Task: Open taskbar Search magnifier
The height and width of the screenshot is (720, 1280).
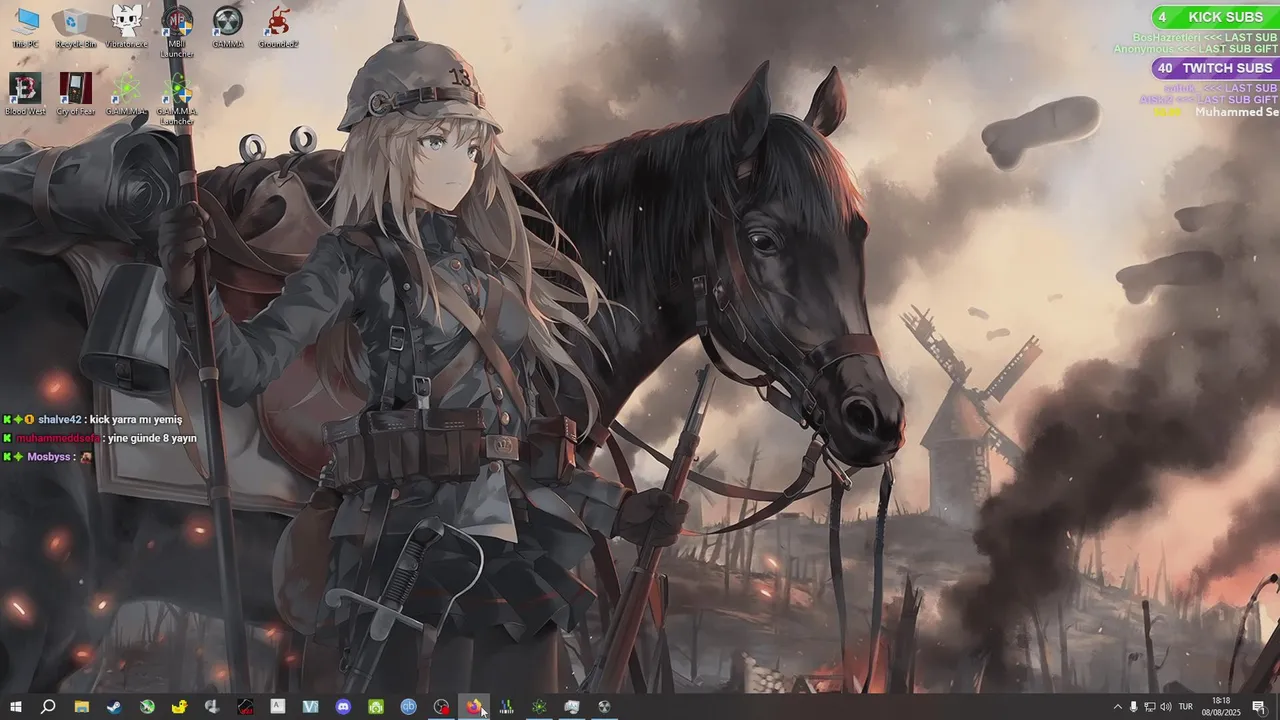Action: 48,707
